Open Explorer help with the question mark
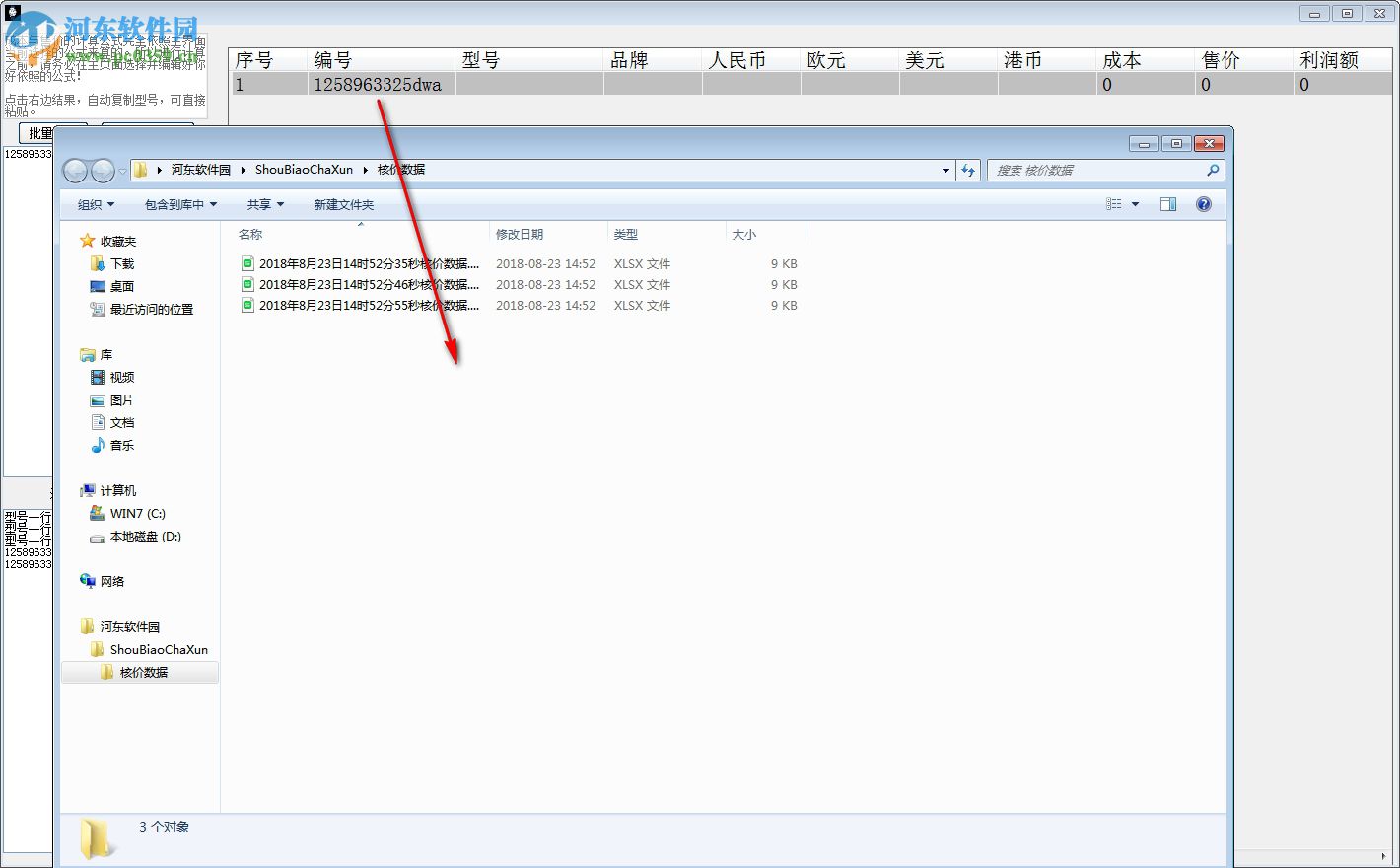1400x868 pixels. tap(1203, 204)
